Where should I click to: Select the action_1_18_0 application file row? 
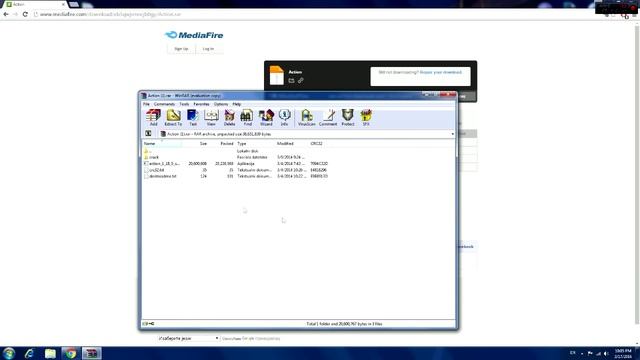pos(236,164)
